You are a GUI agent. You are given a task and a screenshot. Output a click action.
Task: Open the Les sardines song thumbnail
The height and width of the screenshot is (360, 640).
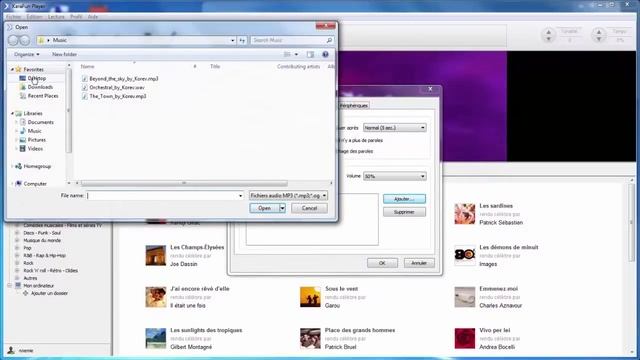(464, 214)
